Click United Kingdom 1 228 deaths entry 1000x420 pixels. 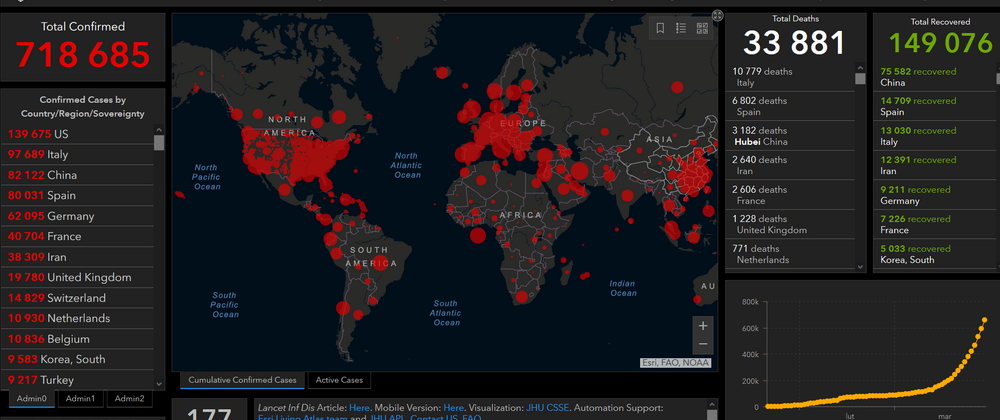[790, 224]
